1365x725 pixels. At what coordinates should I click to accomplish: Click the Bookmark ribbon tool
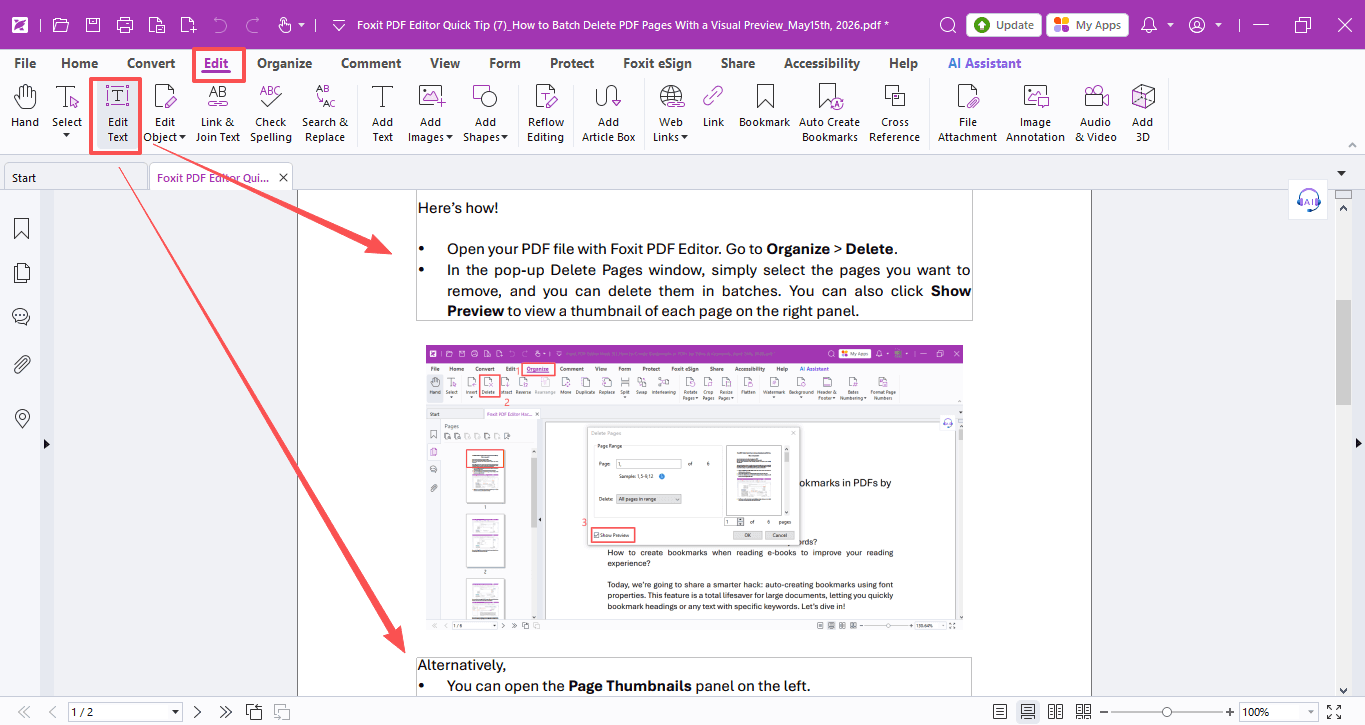pos(765,108)
